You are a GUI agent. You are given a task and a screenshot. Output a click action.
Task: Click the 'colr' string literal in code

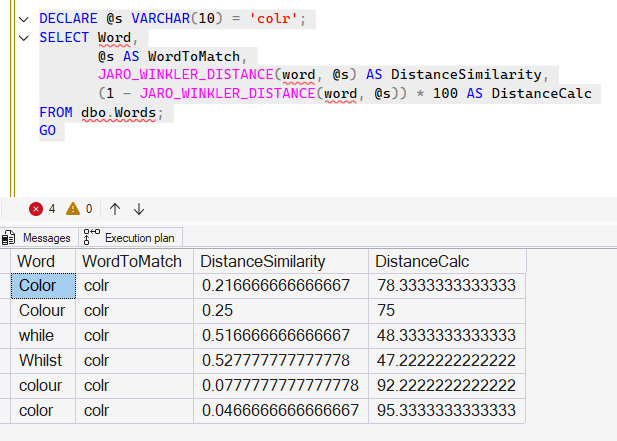pyautogui.click(x=273, y=18)
